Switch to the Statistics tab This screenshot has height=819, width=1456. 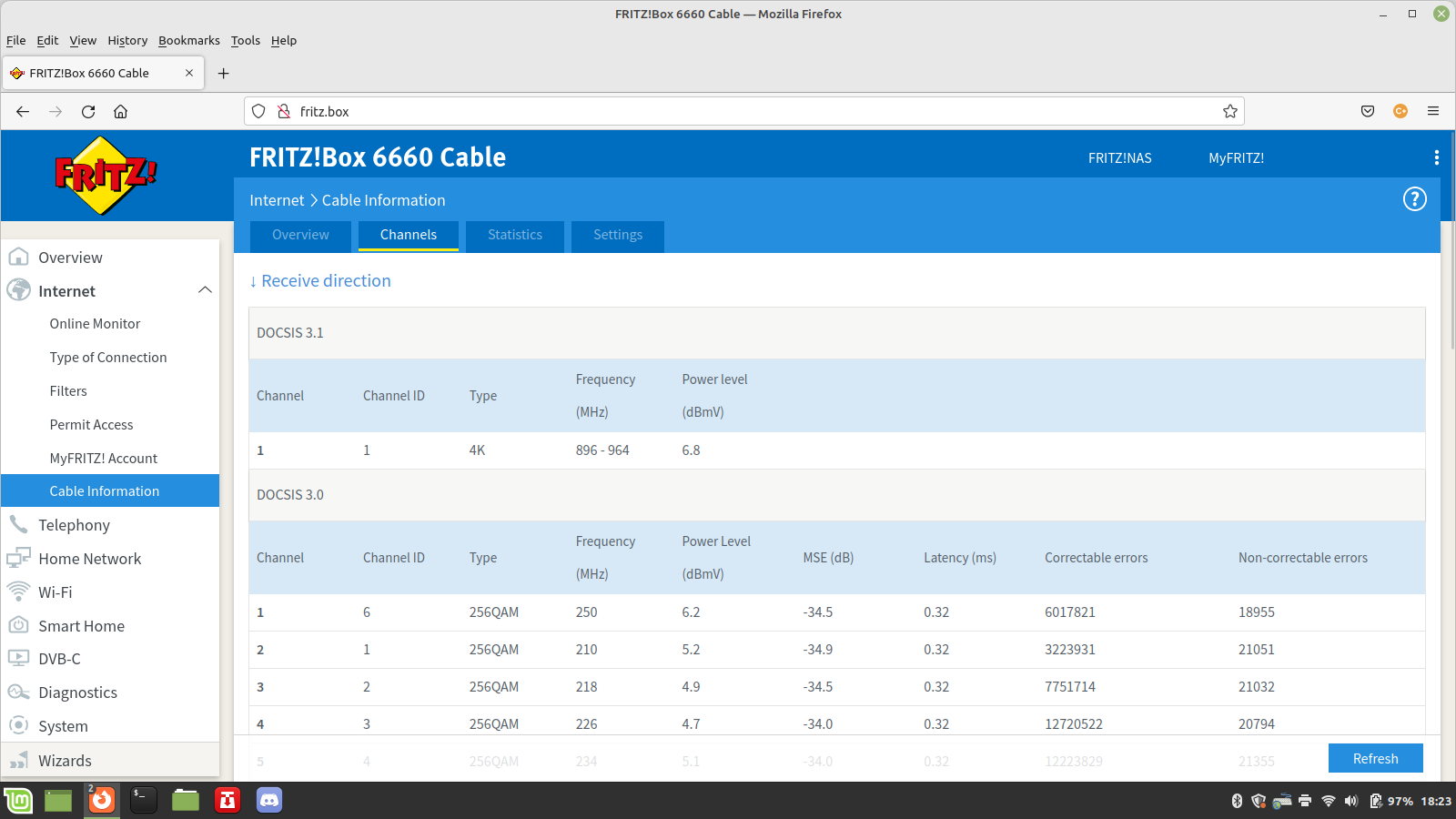click(x=515, y=235)
